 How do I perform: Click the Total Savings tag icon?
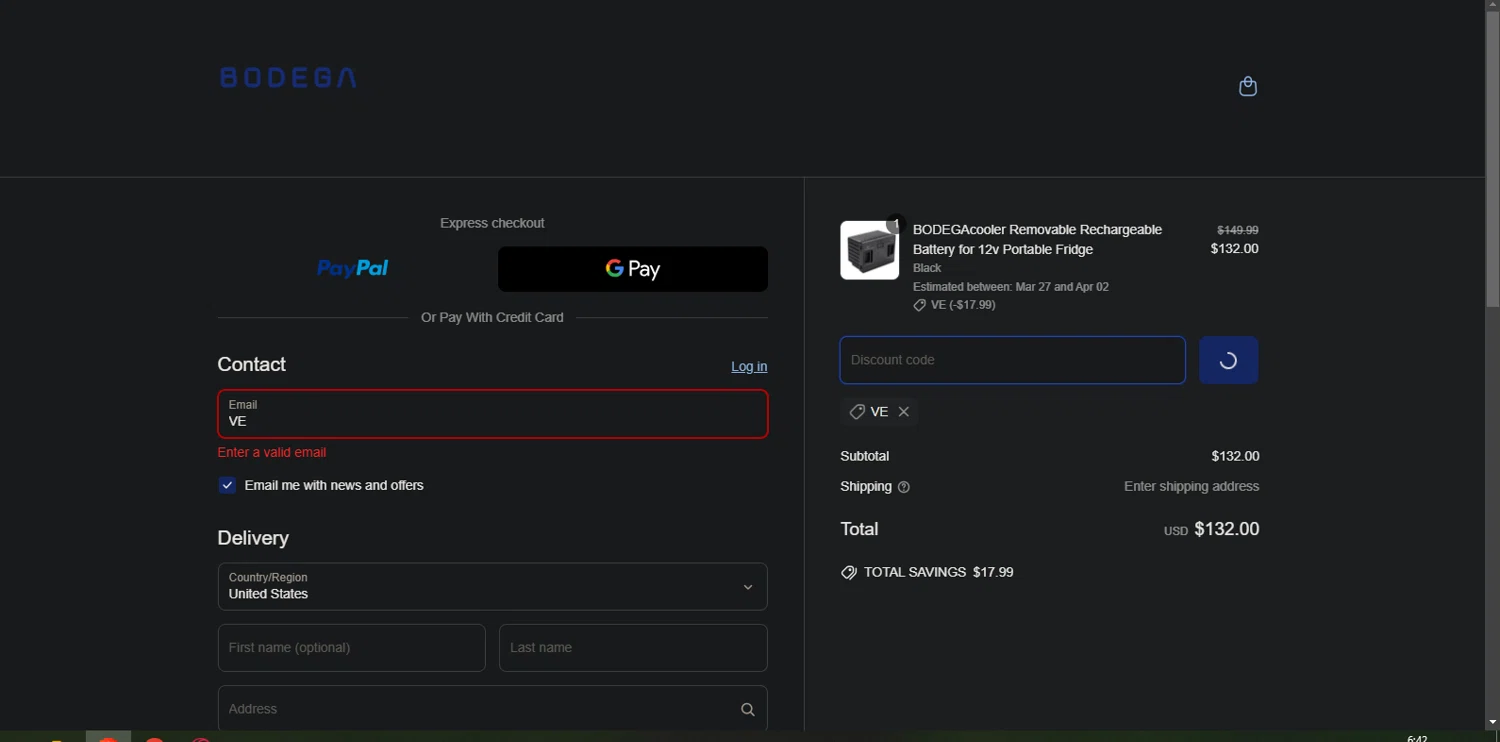coord(849,573)
